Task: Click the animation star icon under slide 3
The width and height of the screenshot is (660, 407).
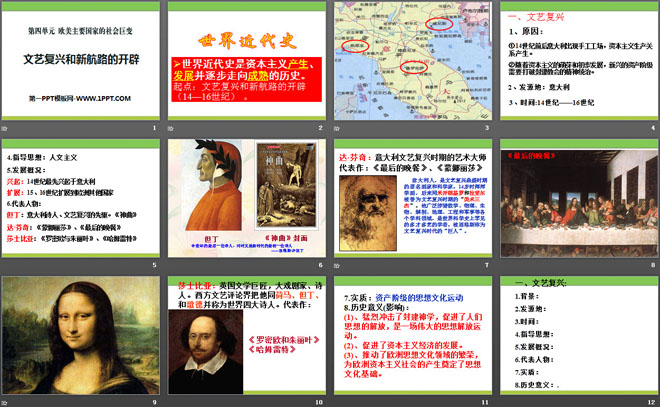Action: 337,128
